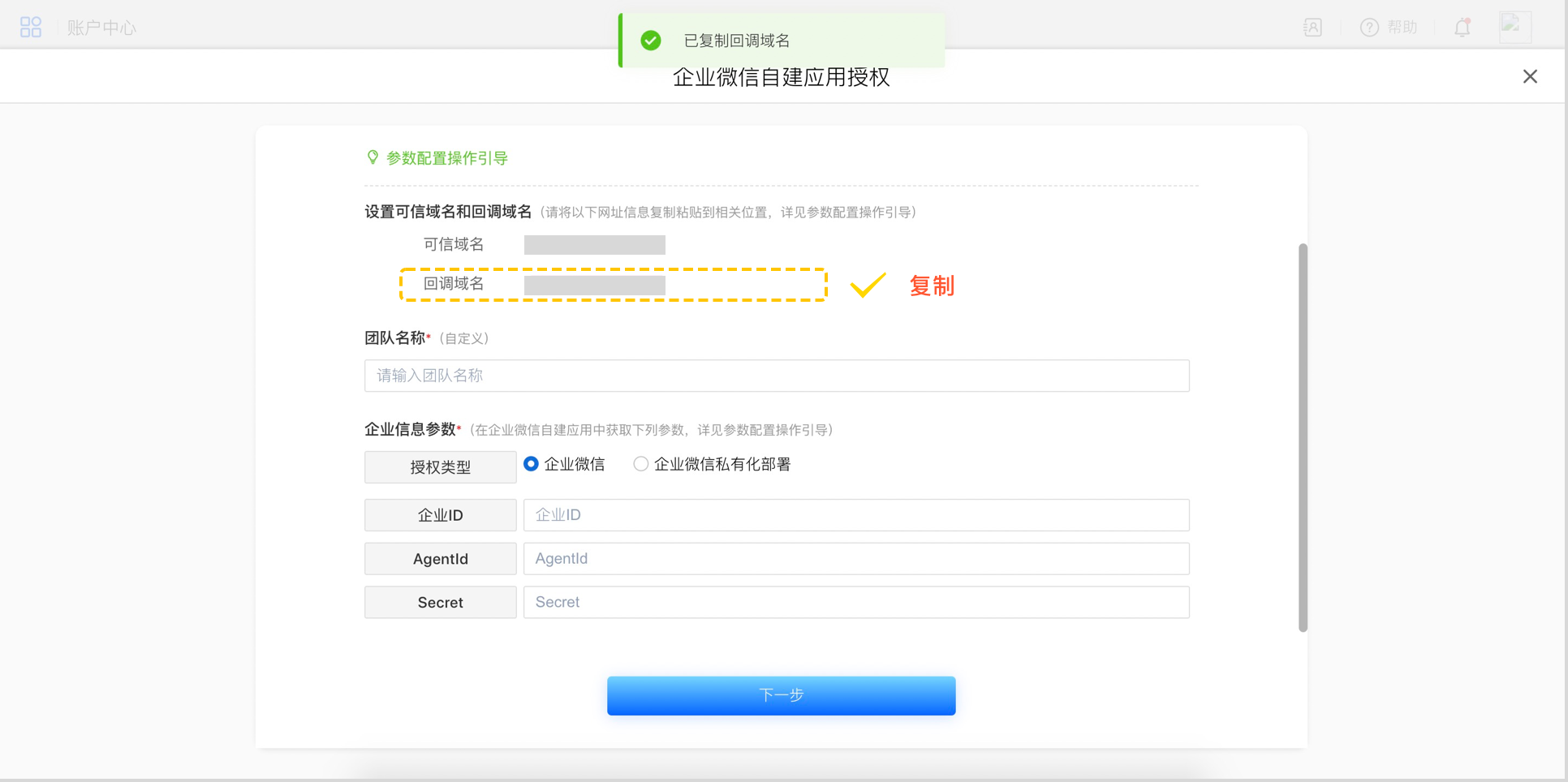
Task: Open the help question mark icon
Action: tap(1369, 28)
